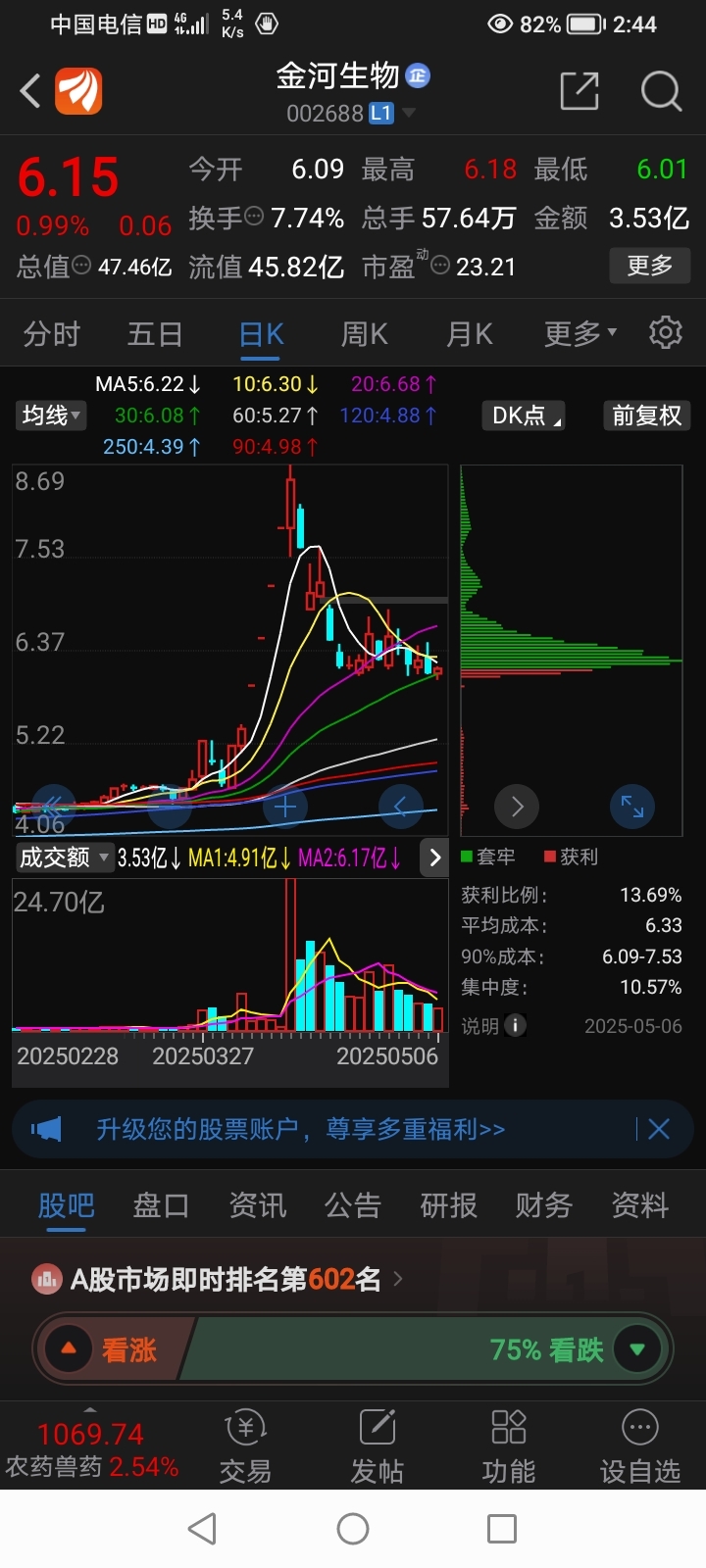Open the 成交额 indicator dropdown

[x=64, y=857]
